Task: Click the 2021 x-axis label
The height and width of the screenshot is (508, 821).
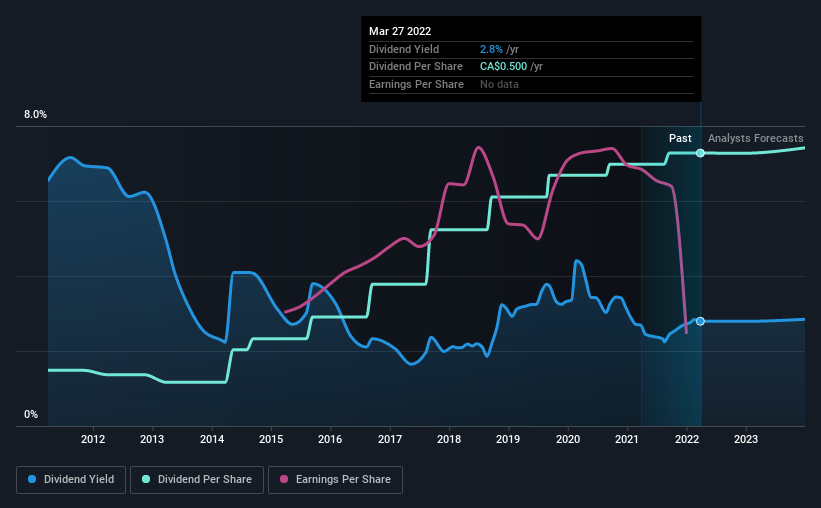Action: [x=627, y=439]
